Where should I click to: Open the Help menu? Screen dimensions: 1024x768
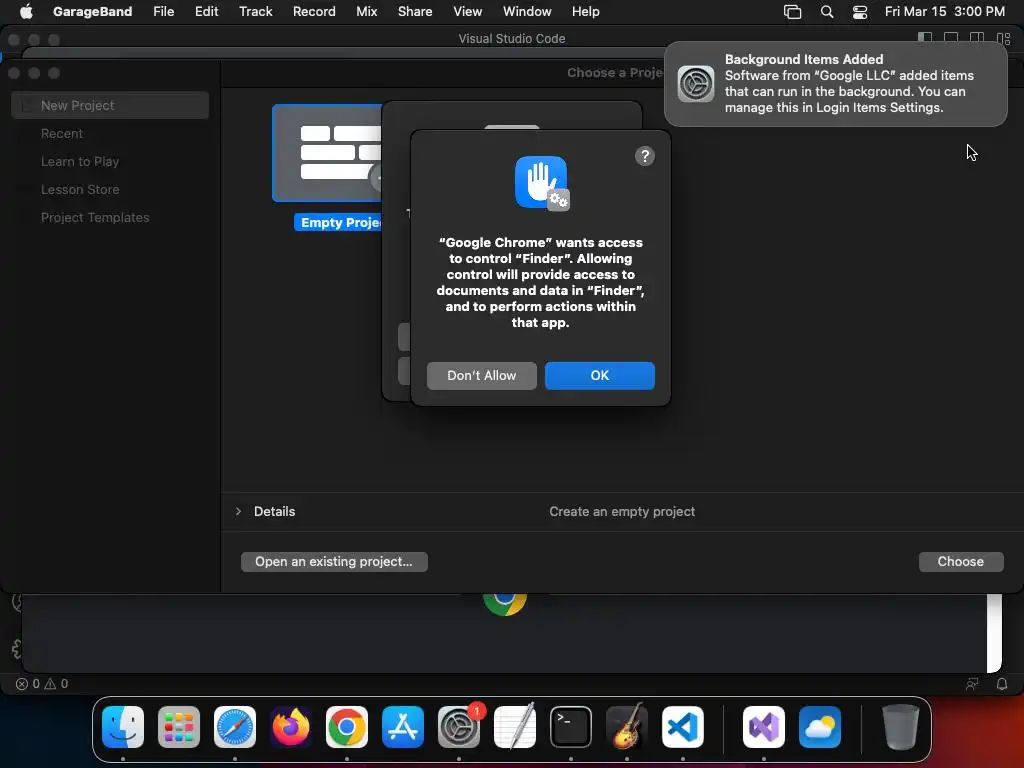585,11
